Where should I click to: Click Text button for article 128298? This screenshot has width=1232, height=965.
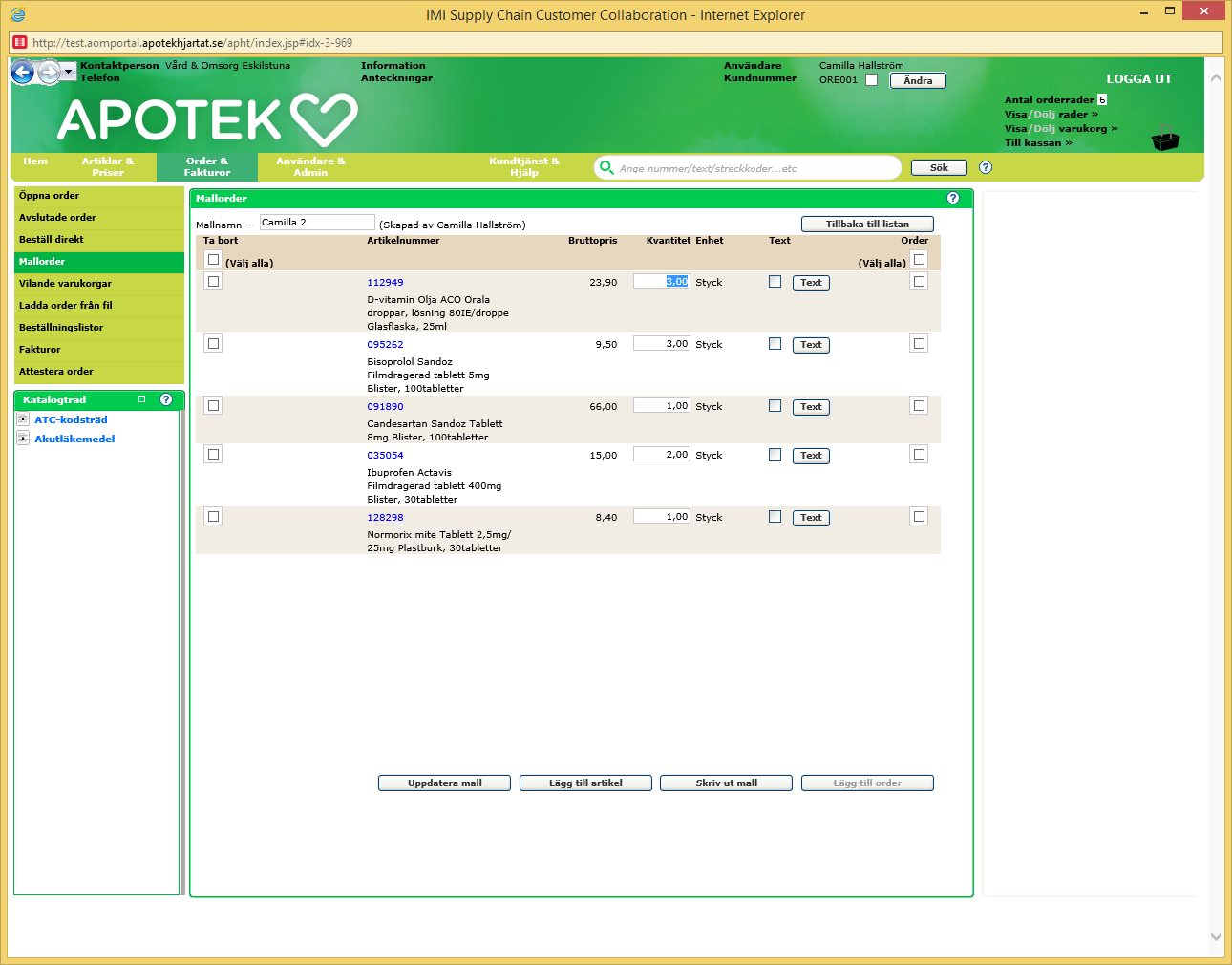(x=811, y=518)
